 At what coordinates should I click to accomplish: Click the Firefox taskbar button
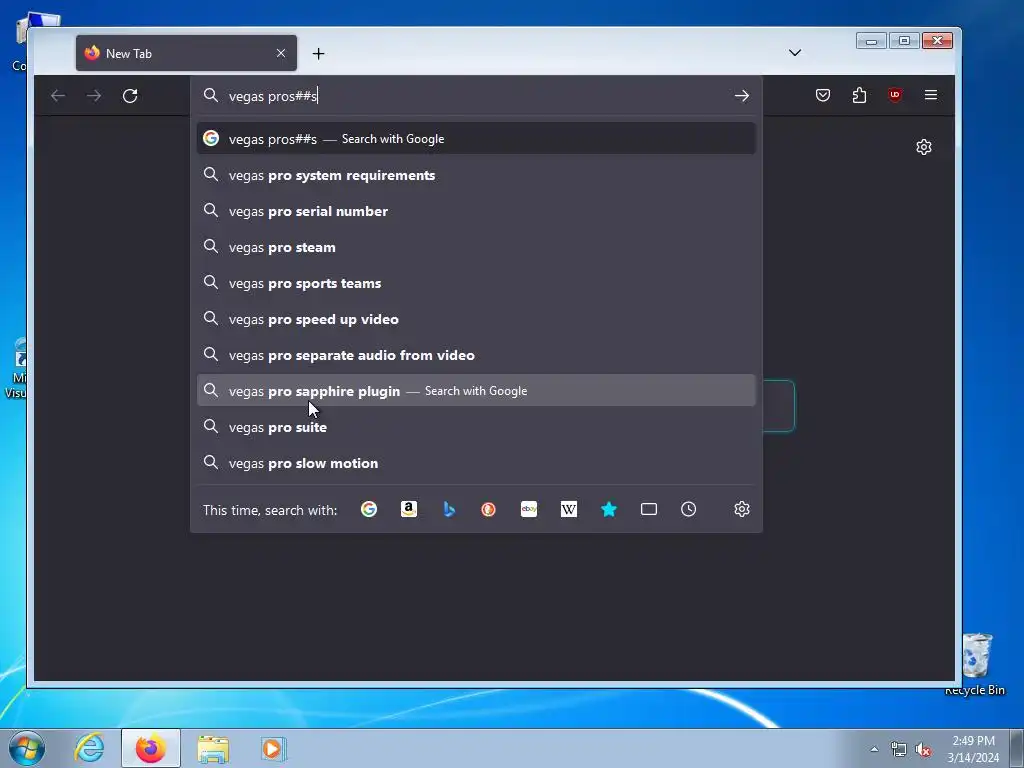click(151, 748)
